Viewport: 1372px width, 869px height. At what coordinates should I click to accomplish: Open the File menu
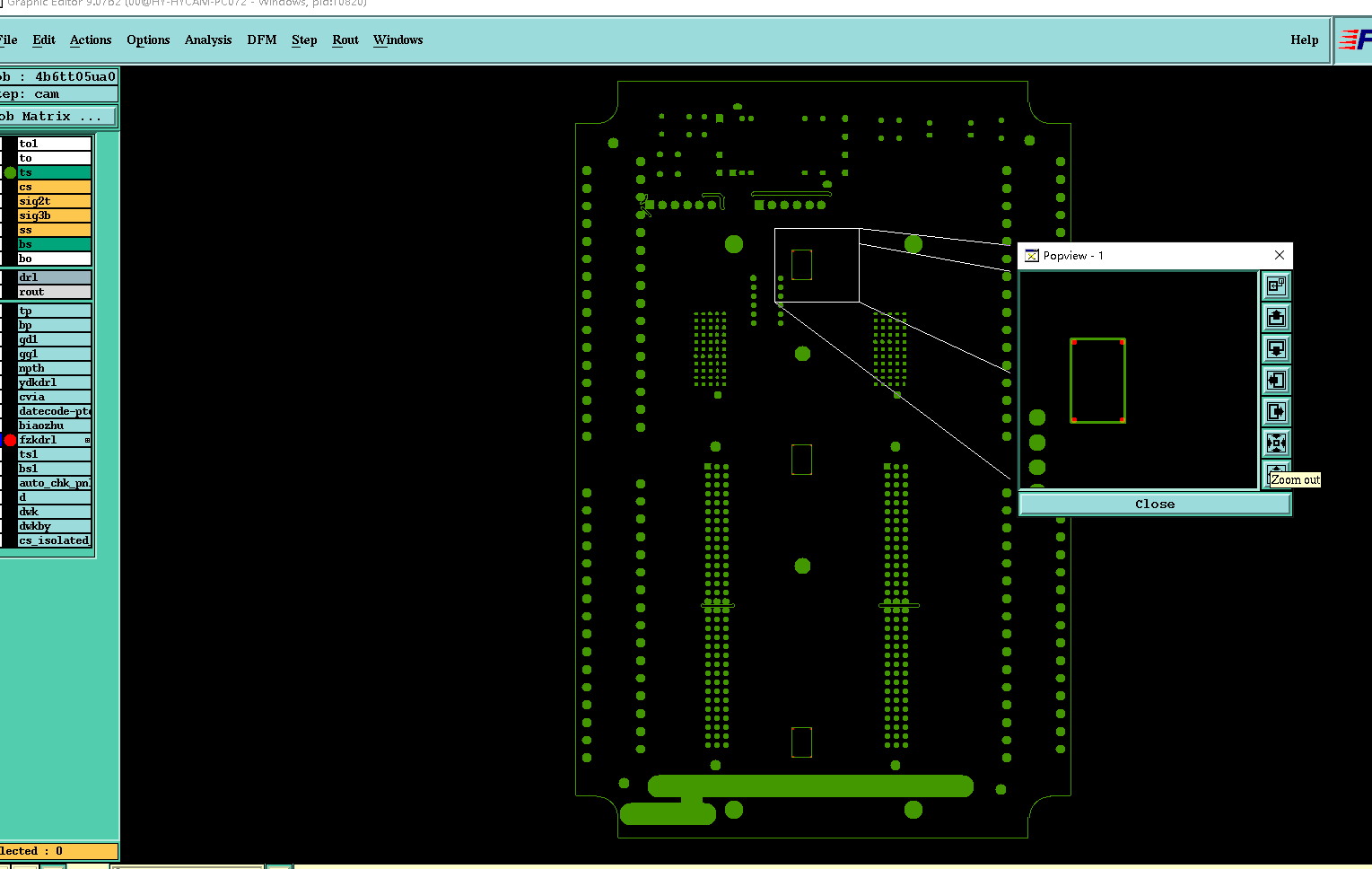pos(8,39)
